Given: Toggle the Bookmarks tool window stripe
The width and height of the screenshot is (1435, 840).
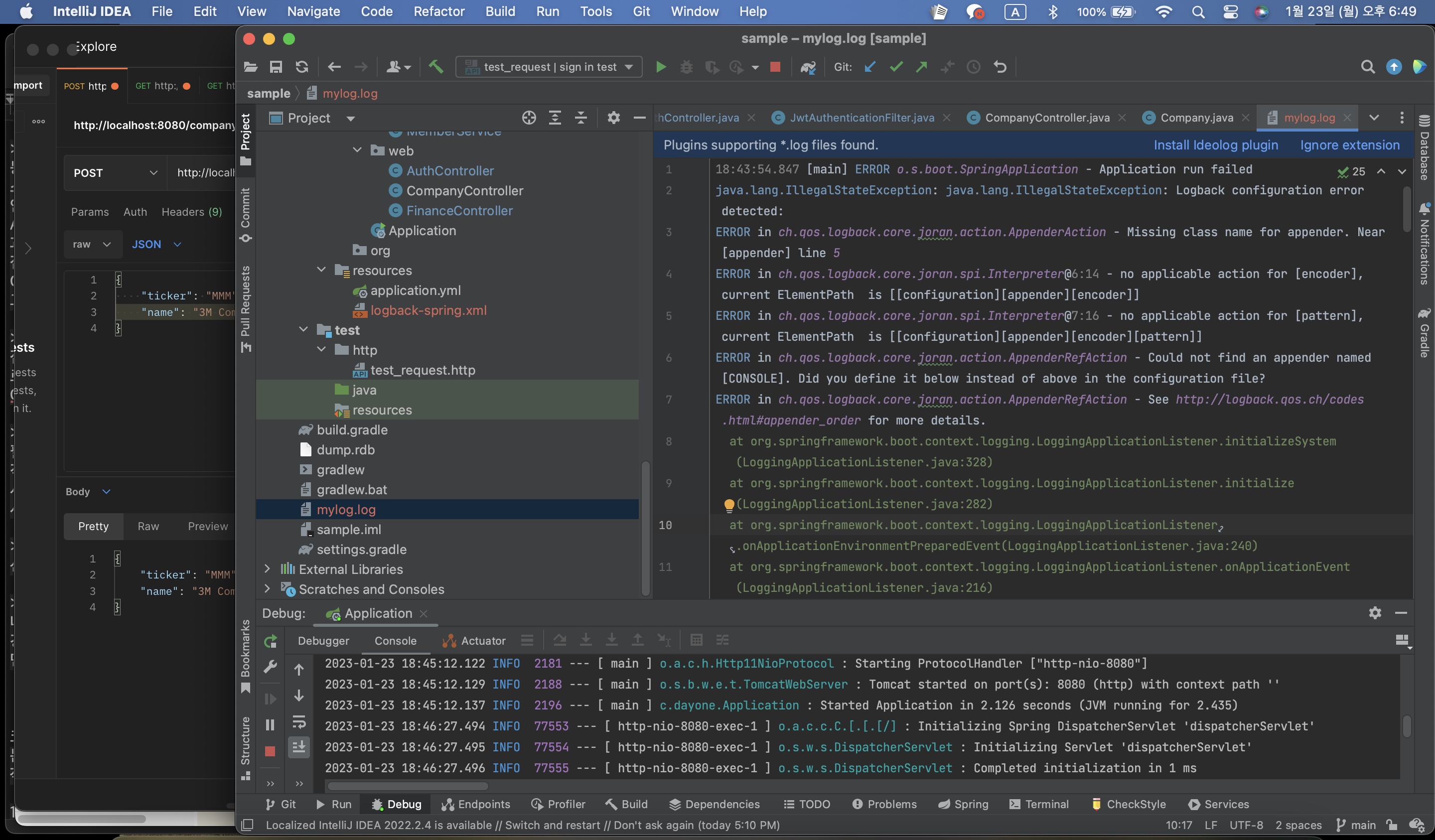Looking at the screenshot, I should 246,655.
